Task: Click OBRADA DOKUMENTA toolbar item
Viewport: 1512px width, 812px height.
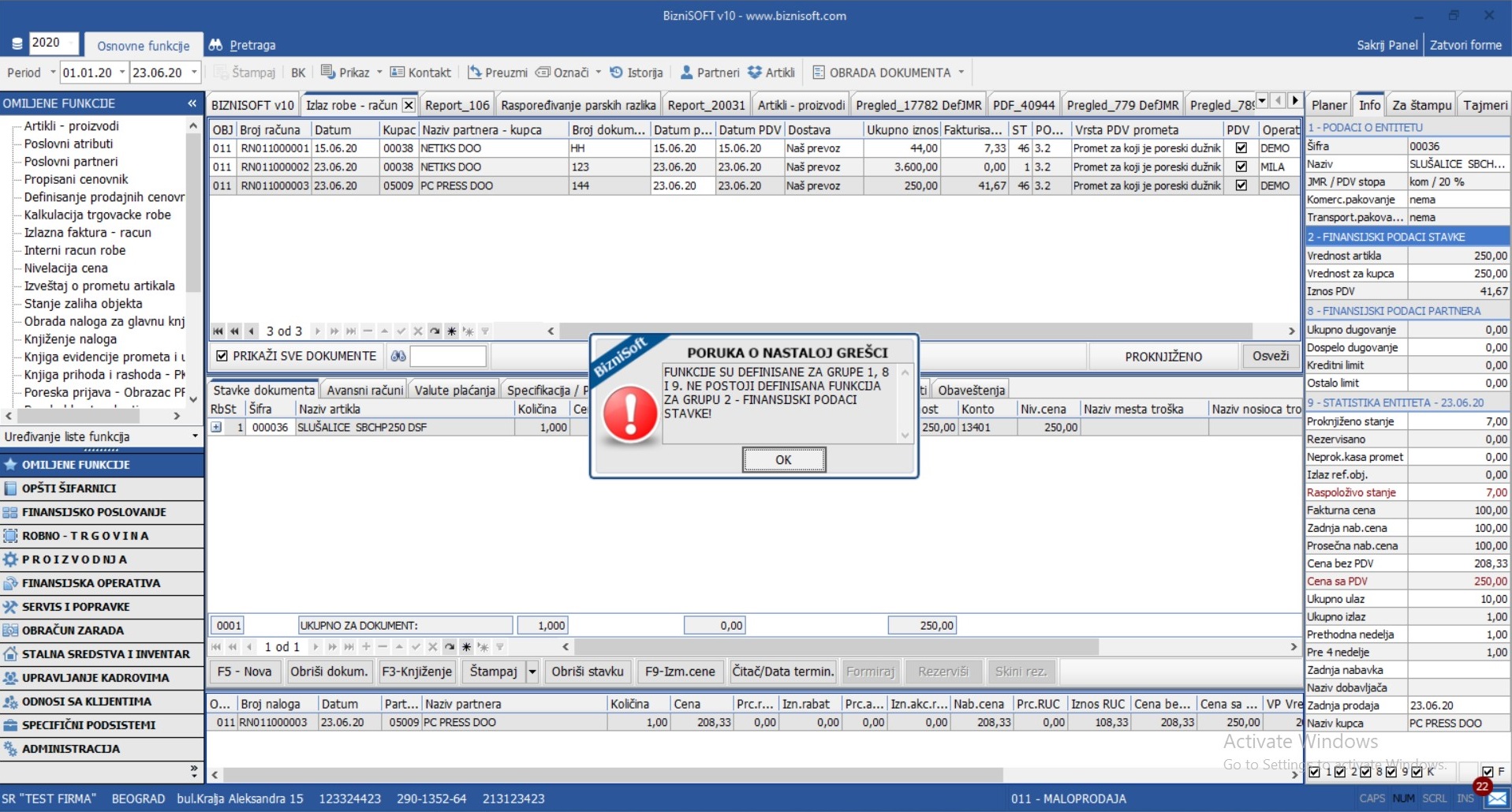Action: pos(881,72)
